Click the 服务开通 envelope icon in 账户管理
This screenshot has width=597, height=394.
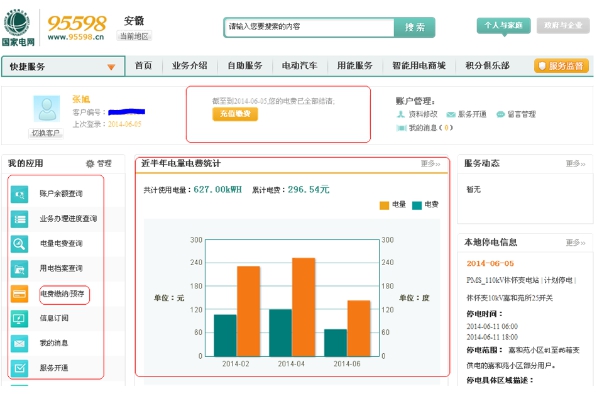click(x=451, y=115)
